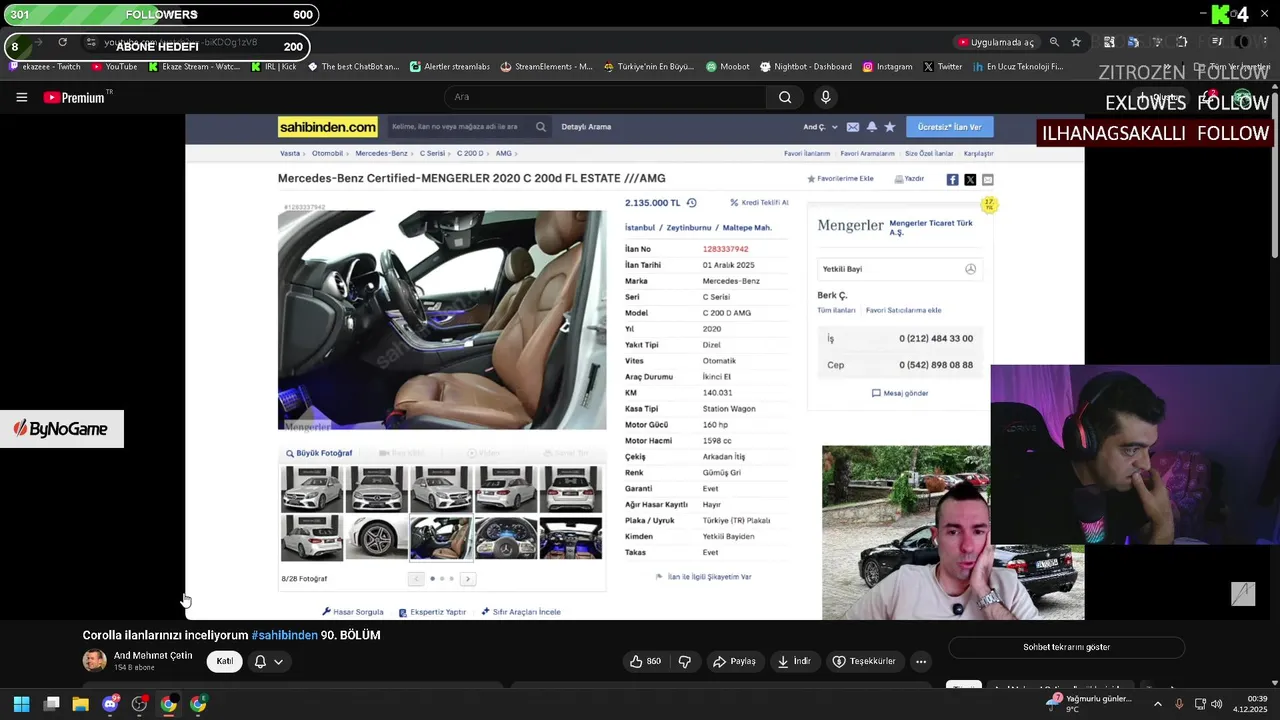Viewport: 1280px width, 720px height.
Task: Click Sohbet tekrarını göster button
Action: tap(1066, 647)
